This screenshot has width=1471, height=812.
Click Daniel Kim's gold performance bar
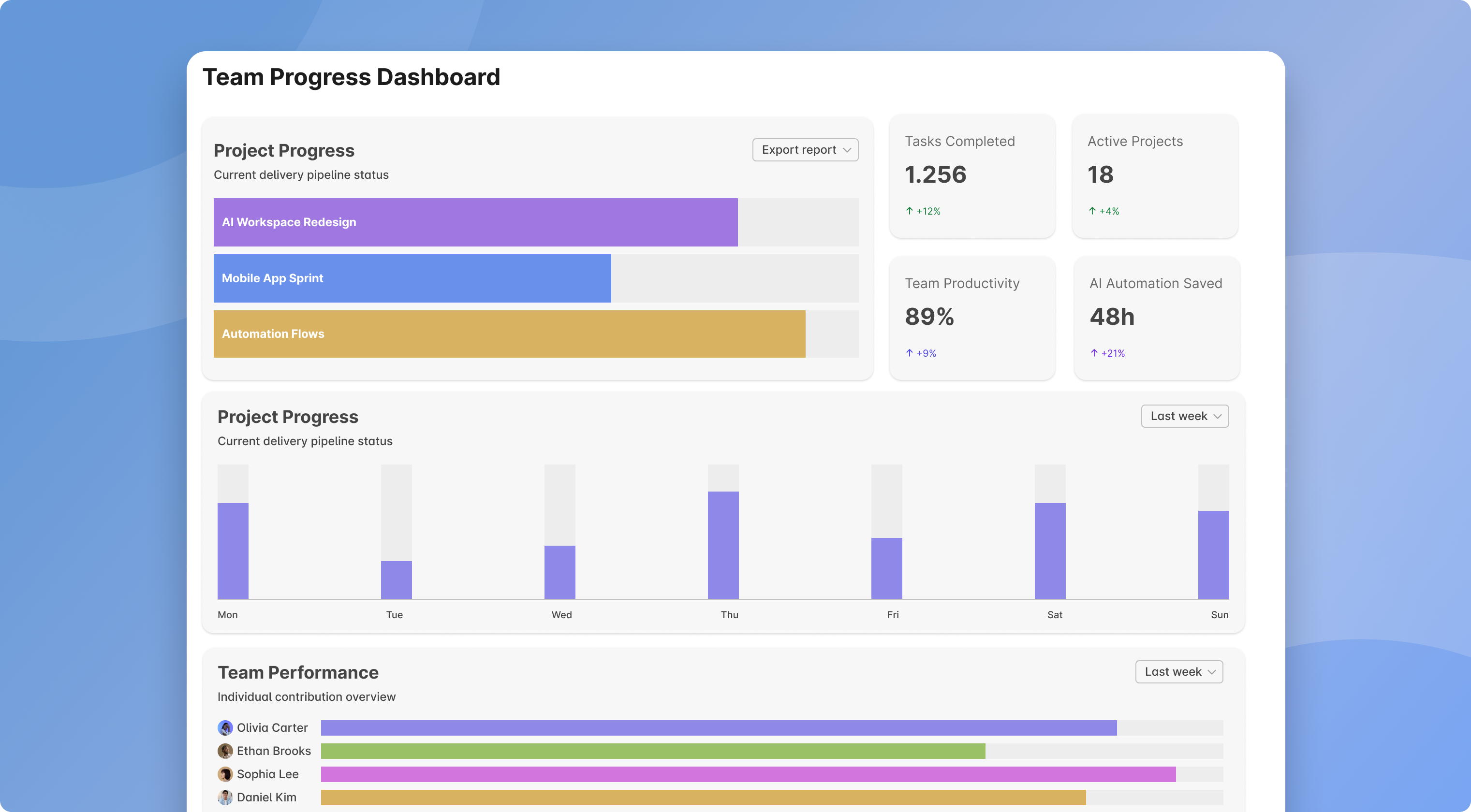coord(703,797)
